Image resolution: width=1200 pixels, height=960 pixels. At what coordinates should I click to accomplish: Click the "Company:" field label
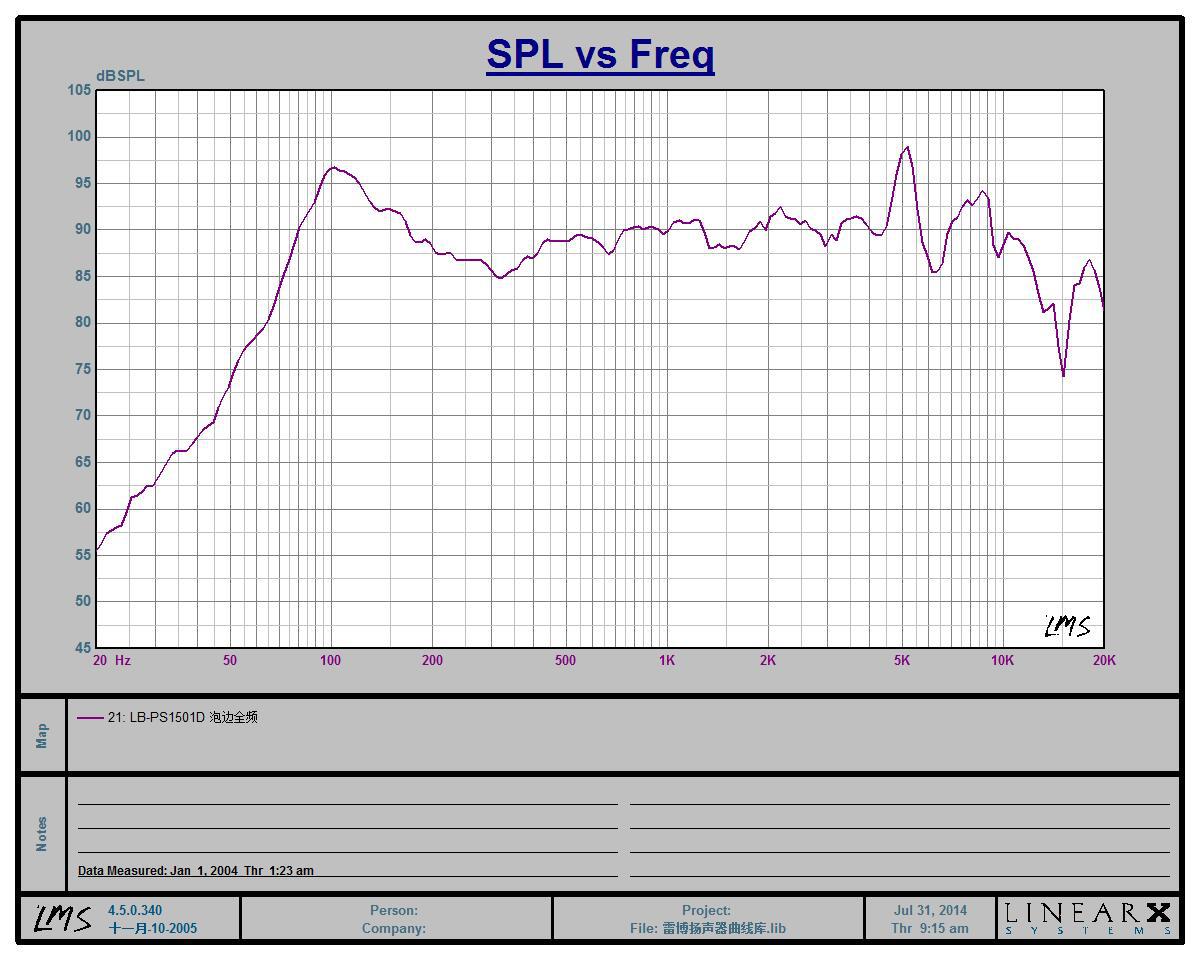click(394, 928)
